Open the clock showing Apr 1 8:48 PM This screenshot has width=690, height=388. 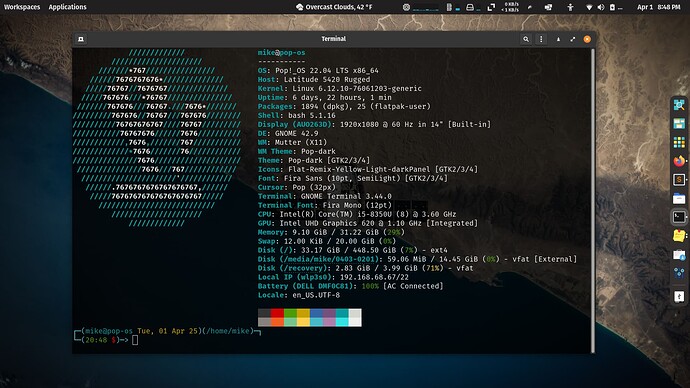pyautogui.click(x=658, y=7)
